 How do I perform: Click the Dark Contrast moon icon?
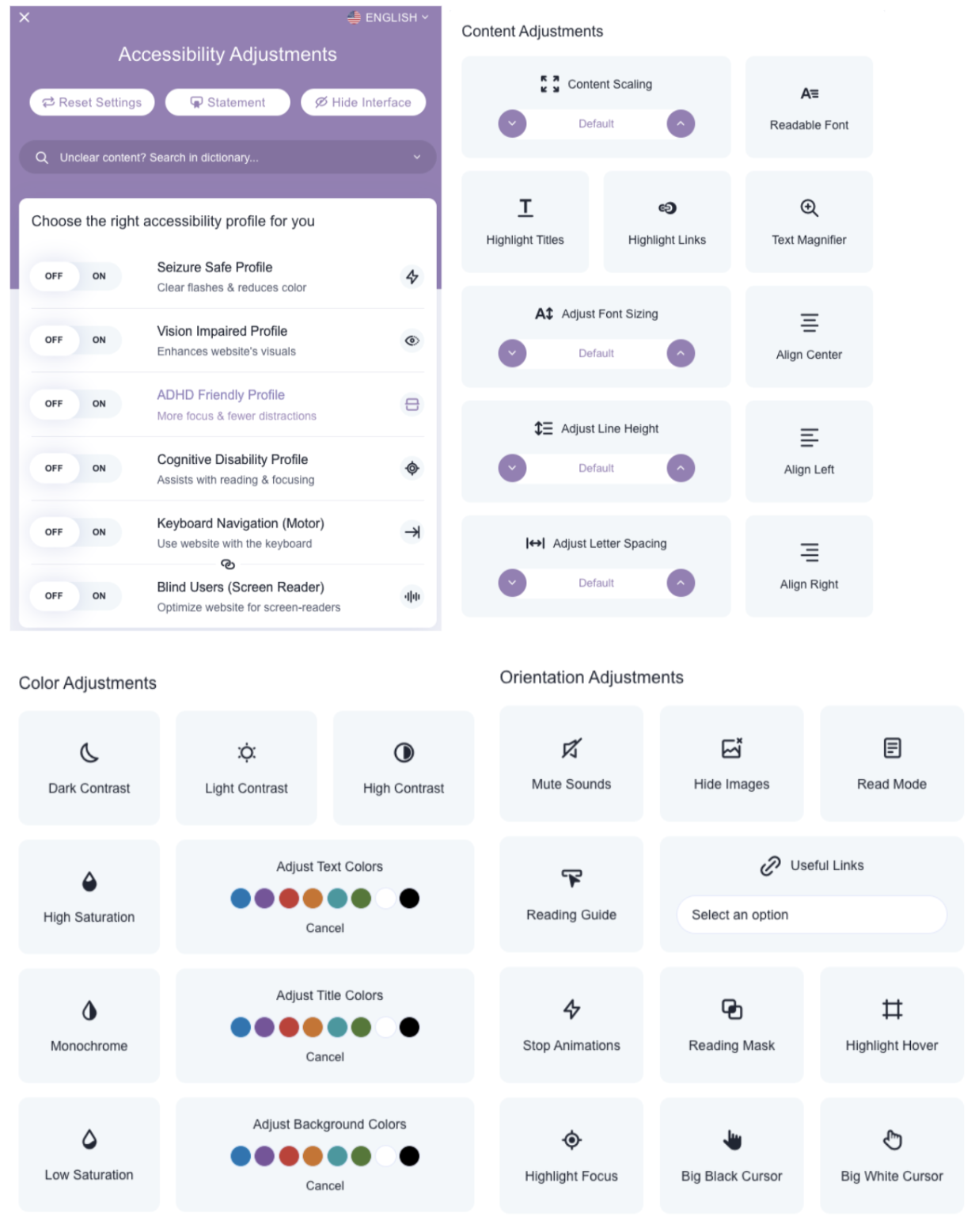pos(89,752)
